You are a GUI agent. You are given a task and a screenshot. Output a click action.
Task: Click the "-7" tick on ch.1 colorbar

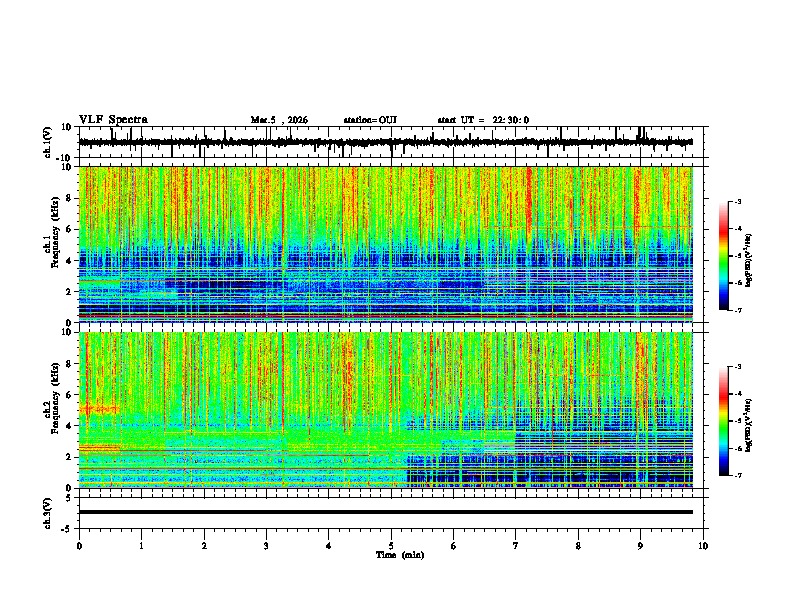(738, 311)
